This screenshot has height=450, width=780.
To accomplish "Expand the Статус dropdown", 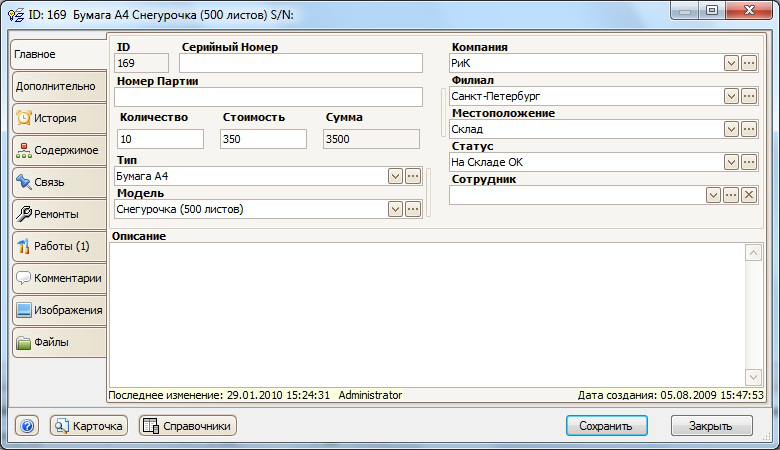I will click(x=731, y=162).
